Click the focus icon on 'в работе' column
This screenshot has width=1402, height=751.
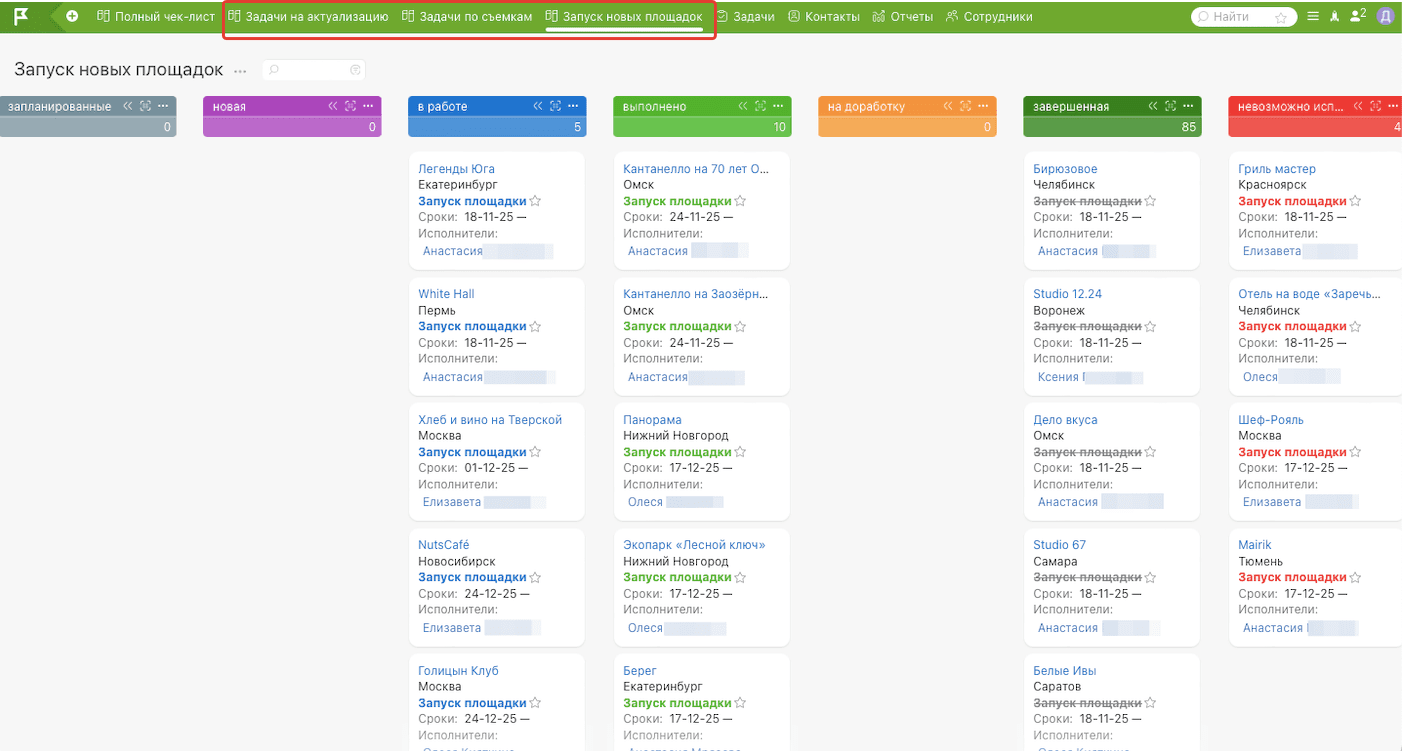[555, 106]
